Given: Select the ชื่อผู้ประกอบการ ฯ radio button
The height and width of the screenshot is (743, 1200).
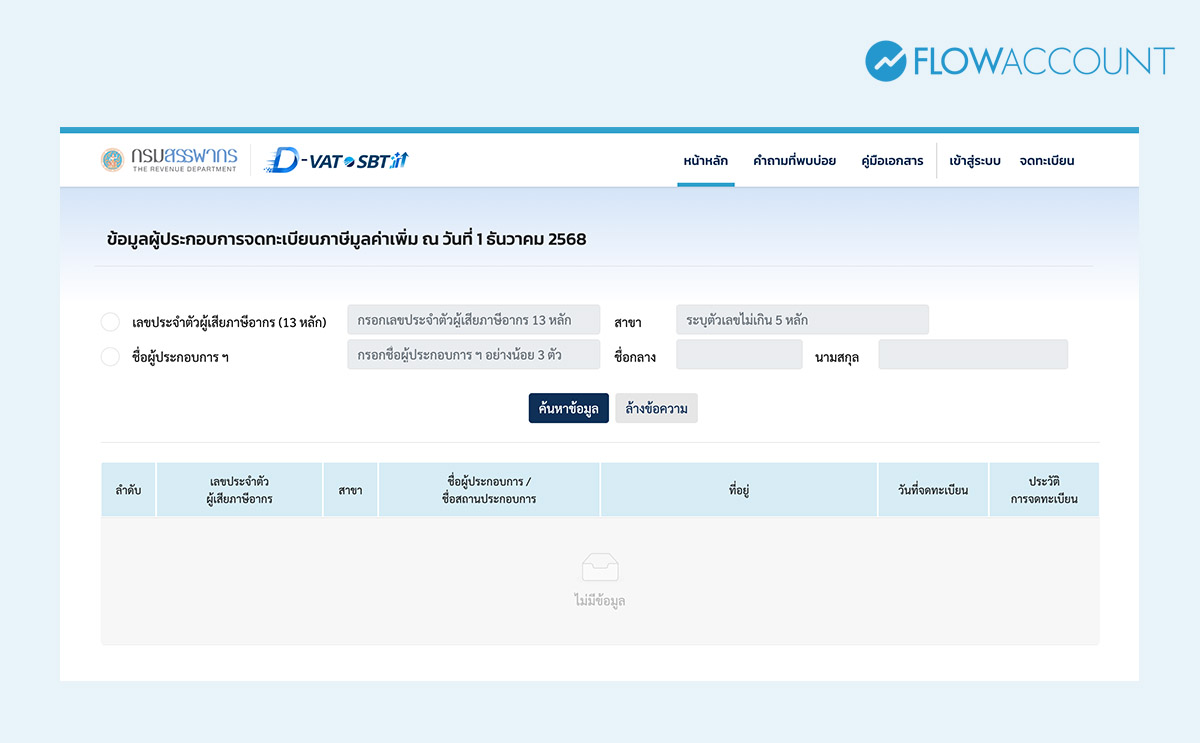Looking at the screenshot, I should (110, 355).
